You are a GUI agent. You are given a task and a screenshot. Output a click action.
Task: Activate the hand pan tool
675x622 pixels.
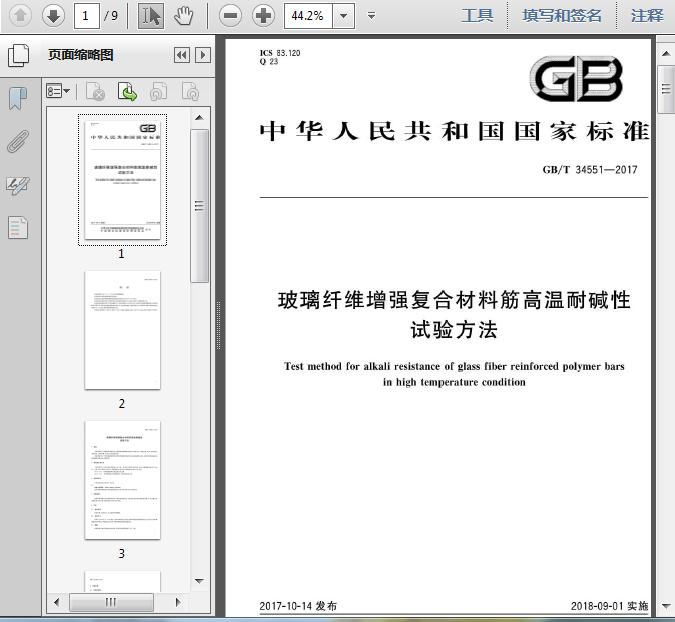[x=184, y=16]
